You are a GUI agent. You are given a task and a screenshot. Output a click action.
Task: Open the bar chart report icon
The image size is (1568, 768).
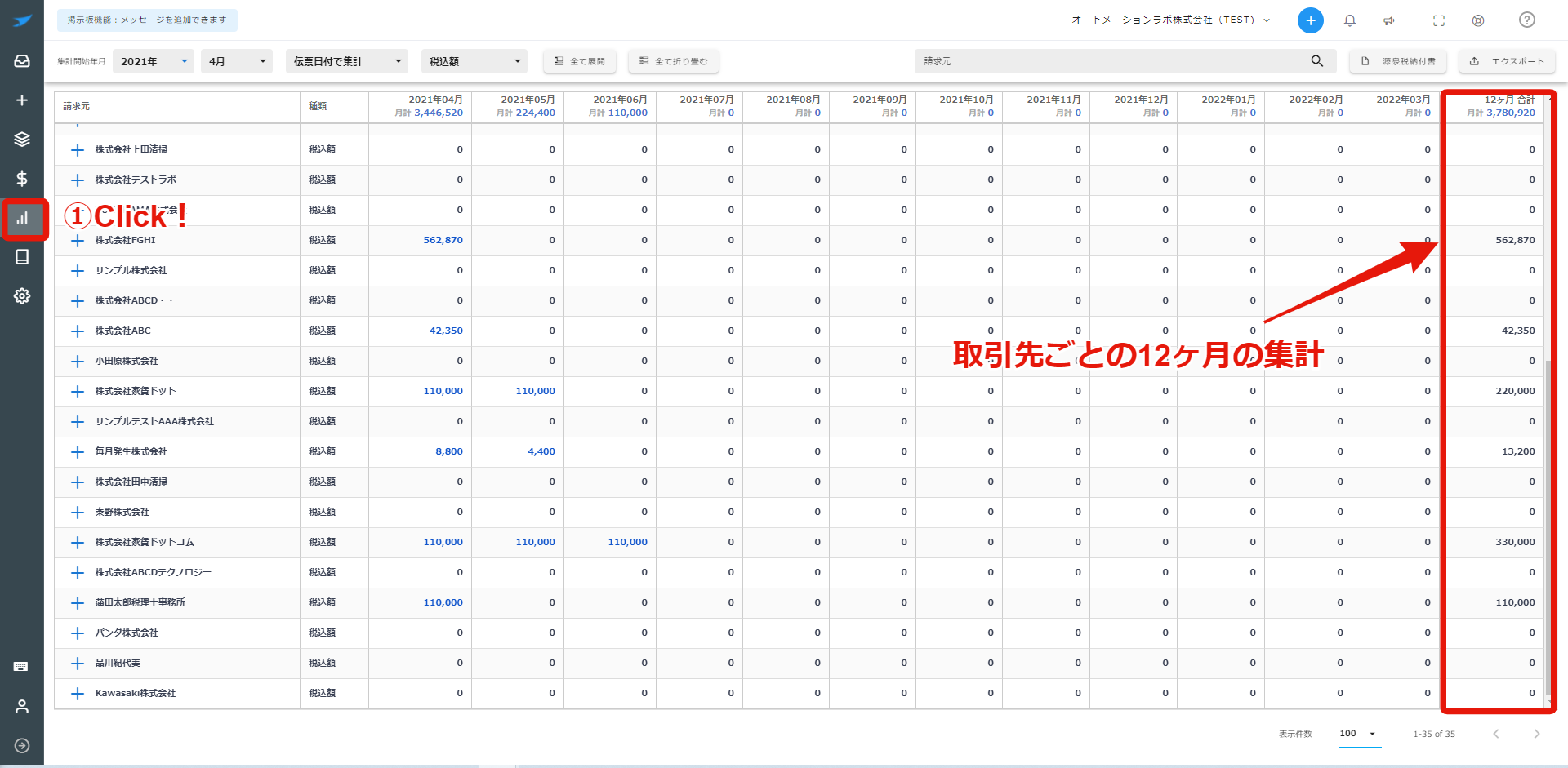22,218
